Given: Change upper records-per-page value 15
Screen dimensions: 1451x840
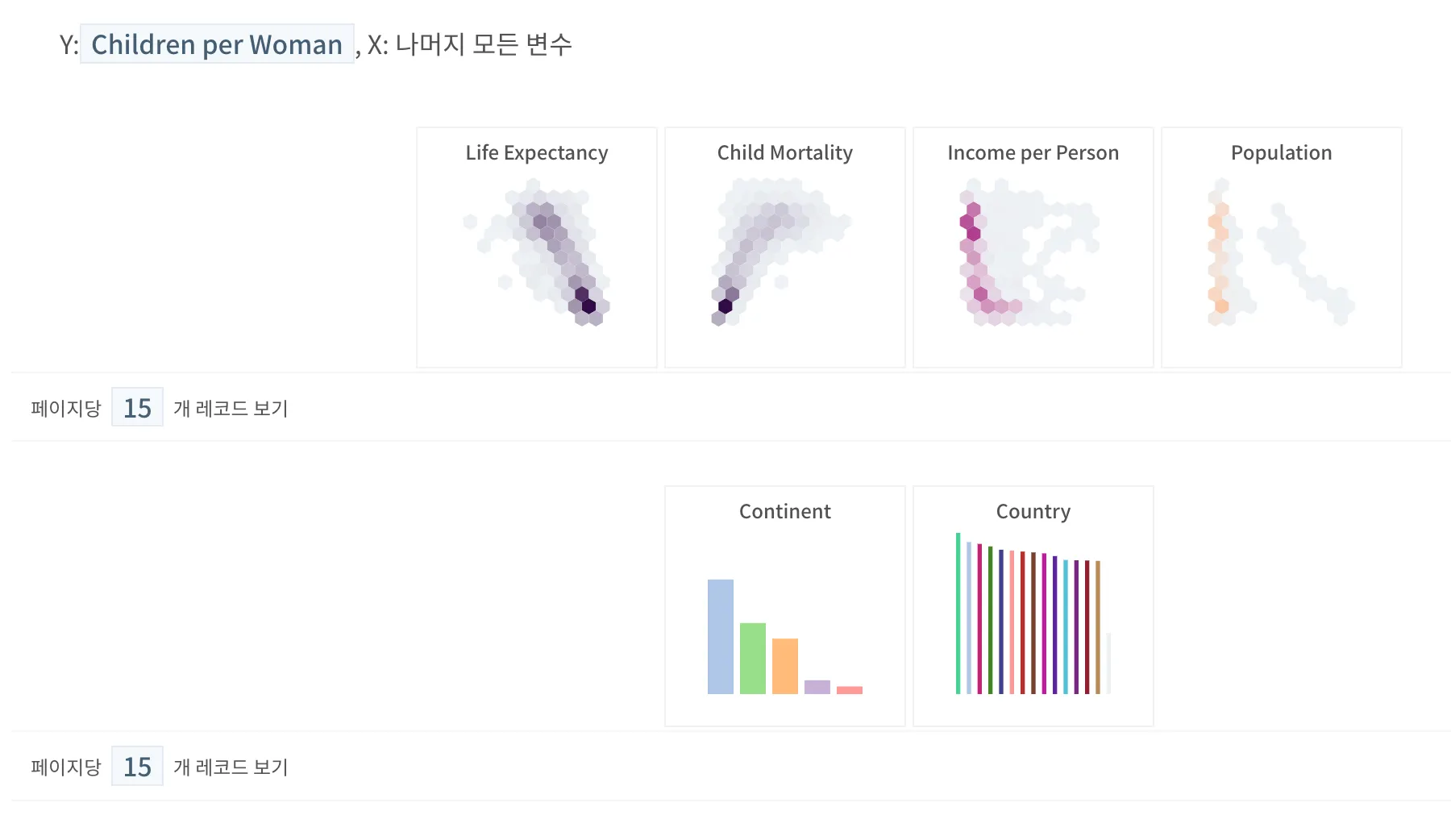Looking at the screenshot, I should click(137, 408).
